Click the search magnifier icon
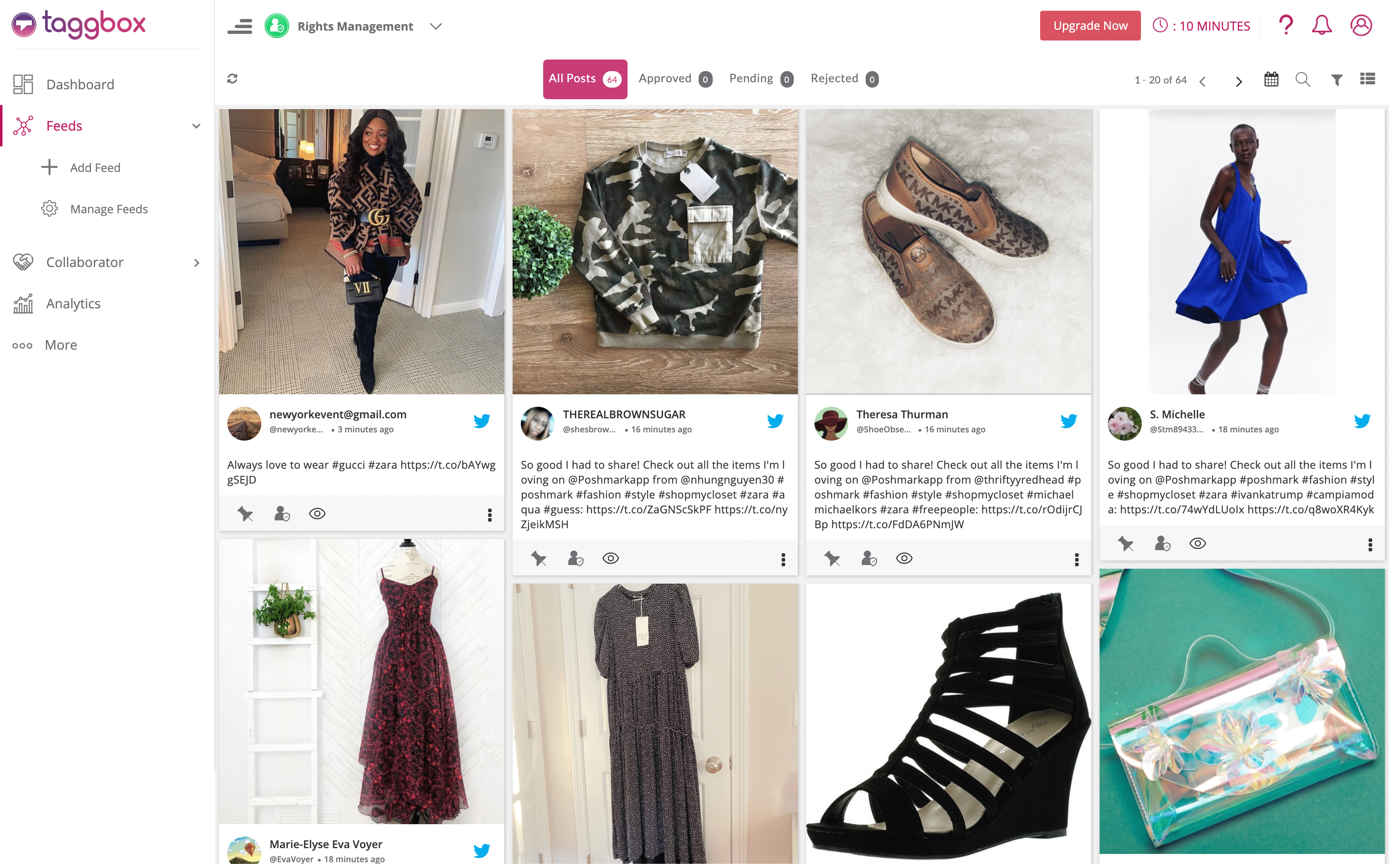This screenshot has height=868, width=1389. point(1302,80)
